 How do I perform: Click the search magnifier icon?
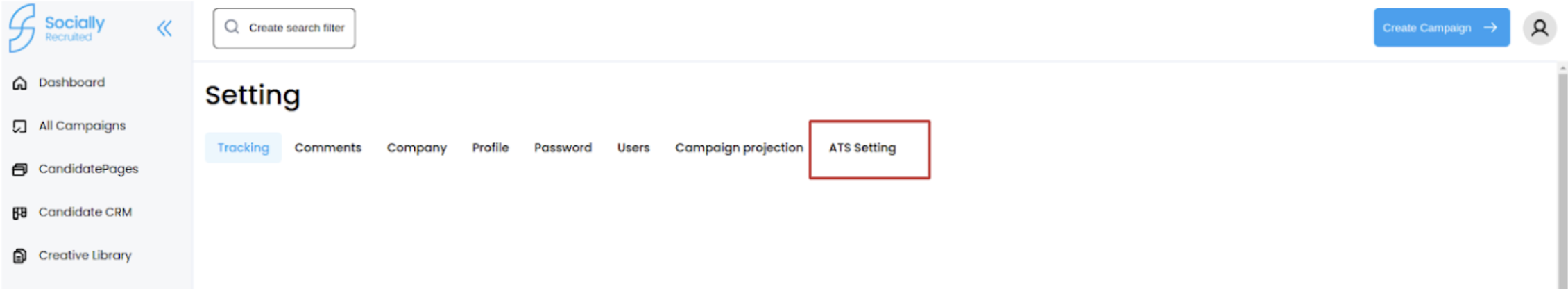pos(232,27)
